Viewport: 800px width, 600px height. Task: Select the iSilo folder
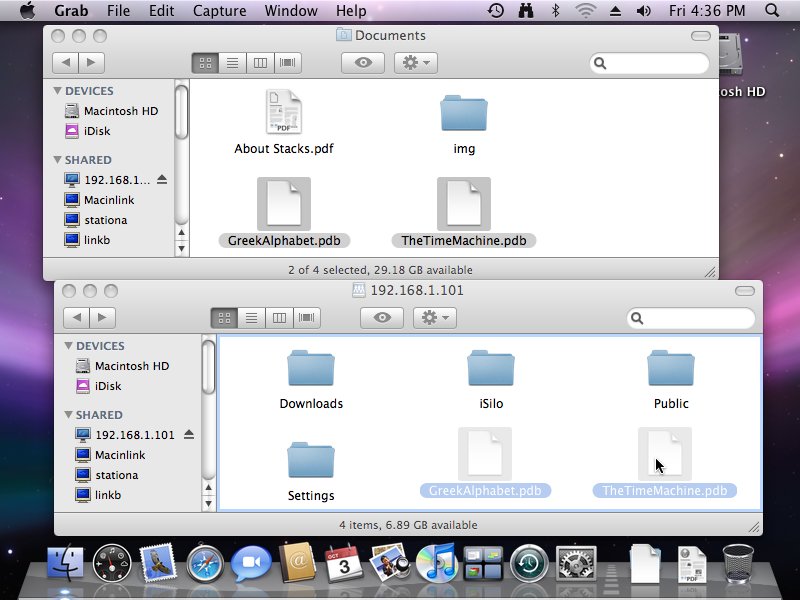pos(491,369)
